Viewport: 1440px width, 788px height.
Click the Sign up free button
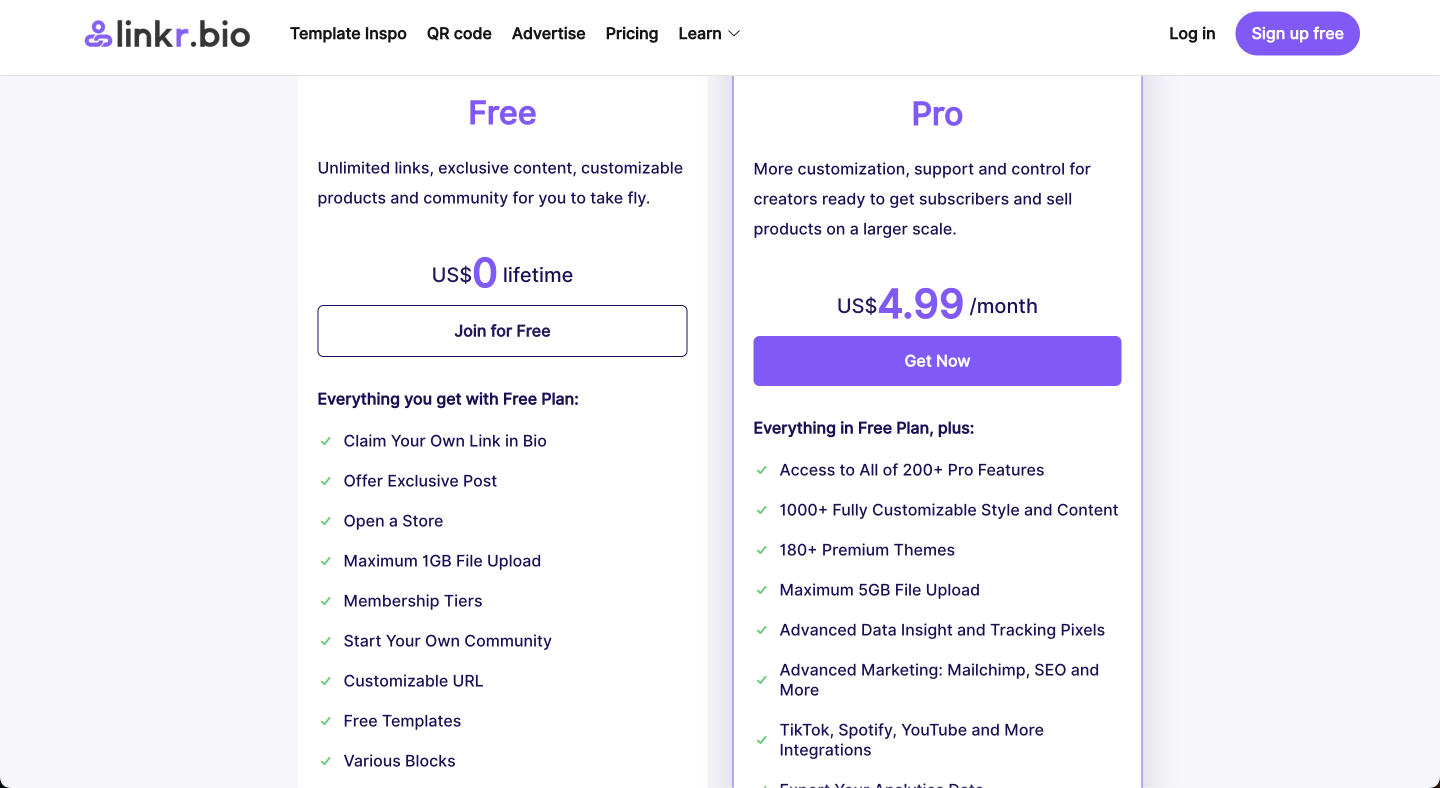point(1297,34)
